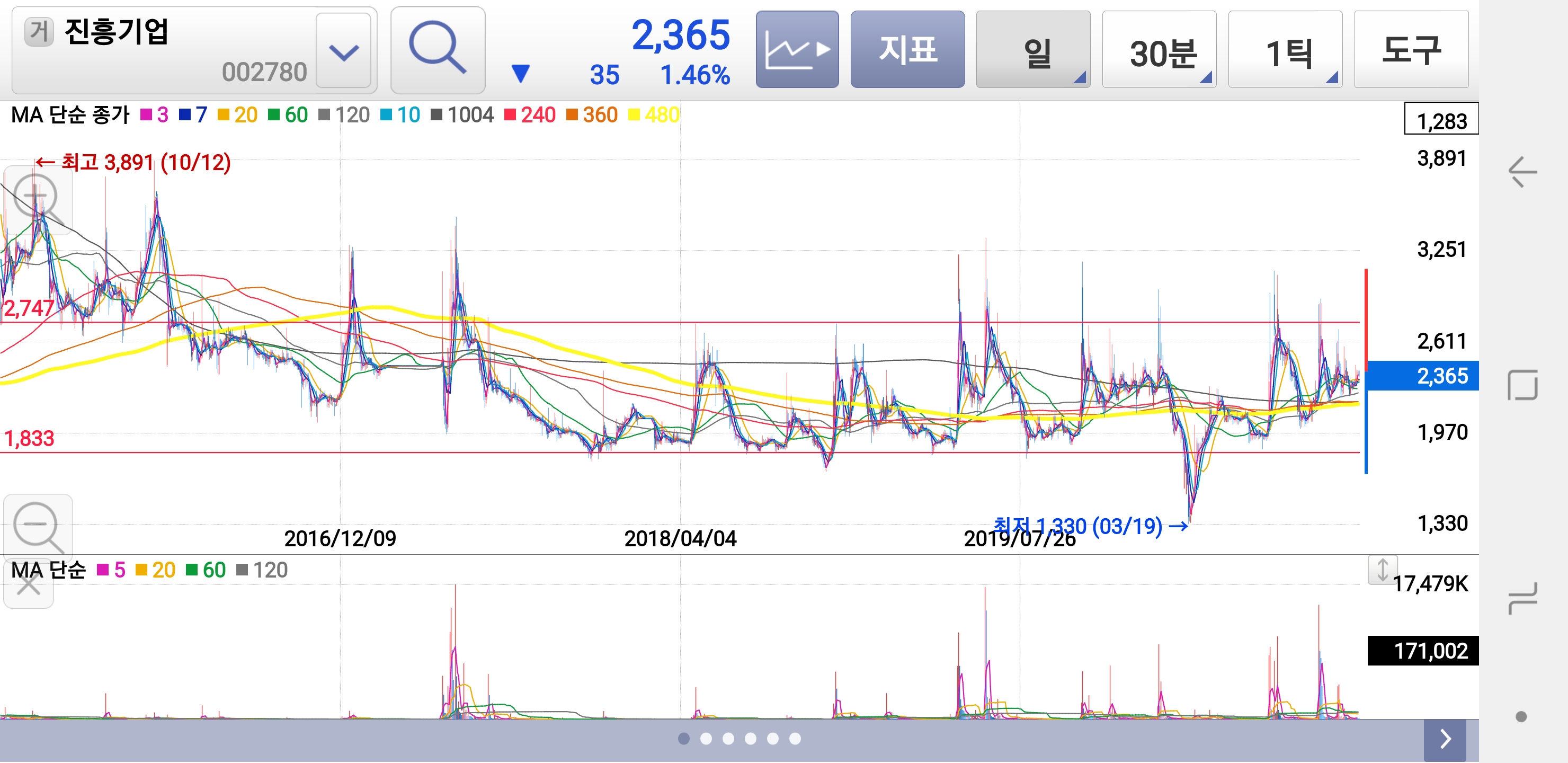The height and width of the screenshot is (763, 1568).
Task: Click the chart zoom-out magnifier
Action: pos(37,526)
